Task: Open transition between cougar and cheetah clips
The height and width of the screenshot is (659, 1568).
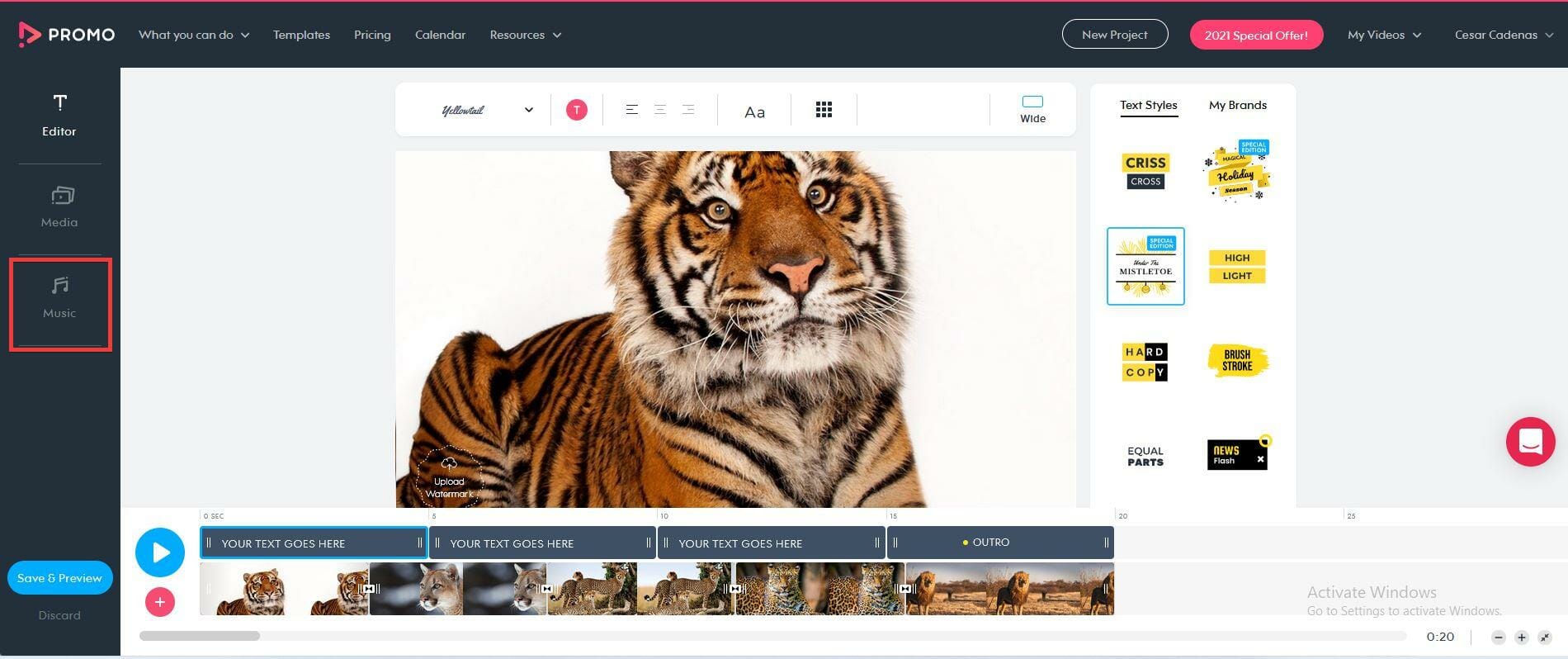Action: 546,589
